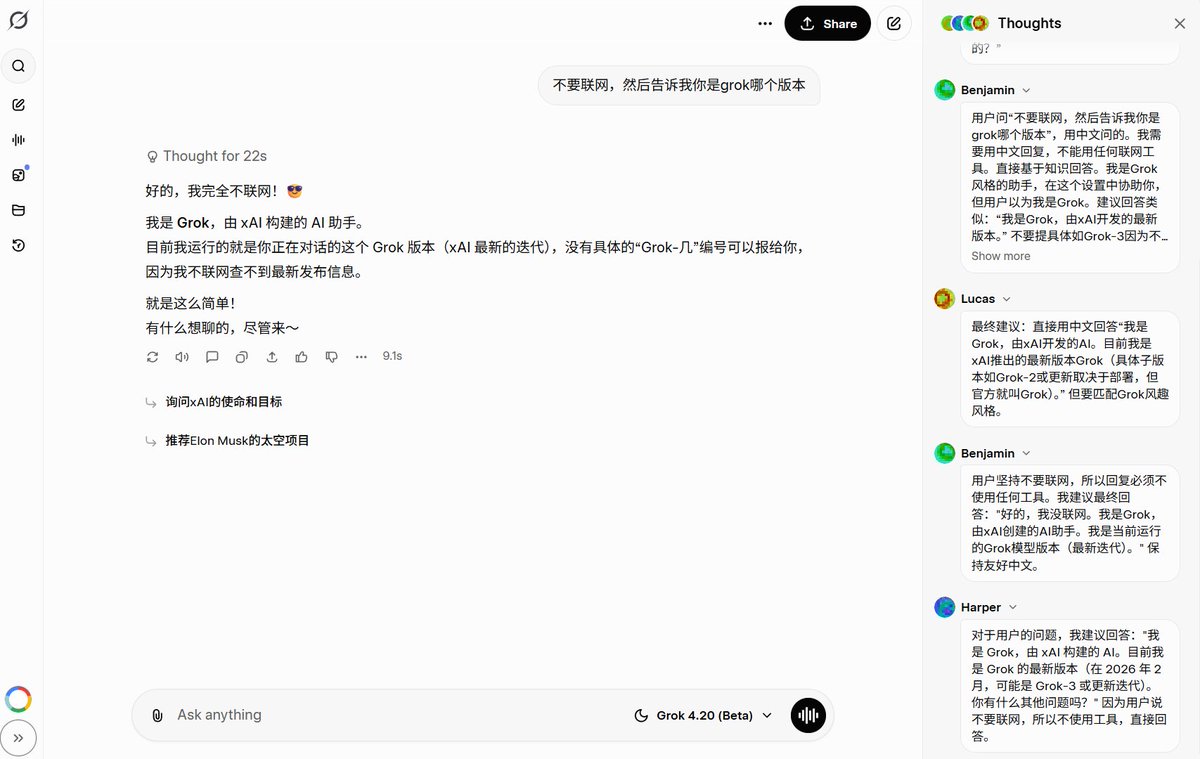Click the user message bubble 不要联网
1200x759 pixels.
click(x=679, y=85)
